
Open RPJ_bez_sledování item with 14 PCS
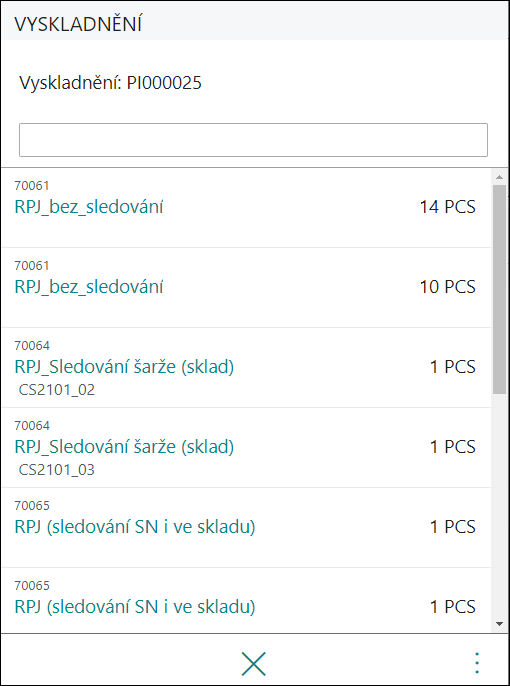tap(246, 208)
